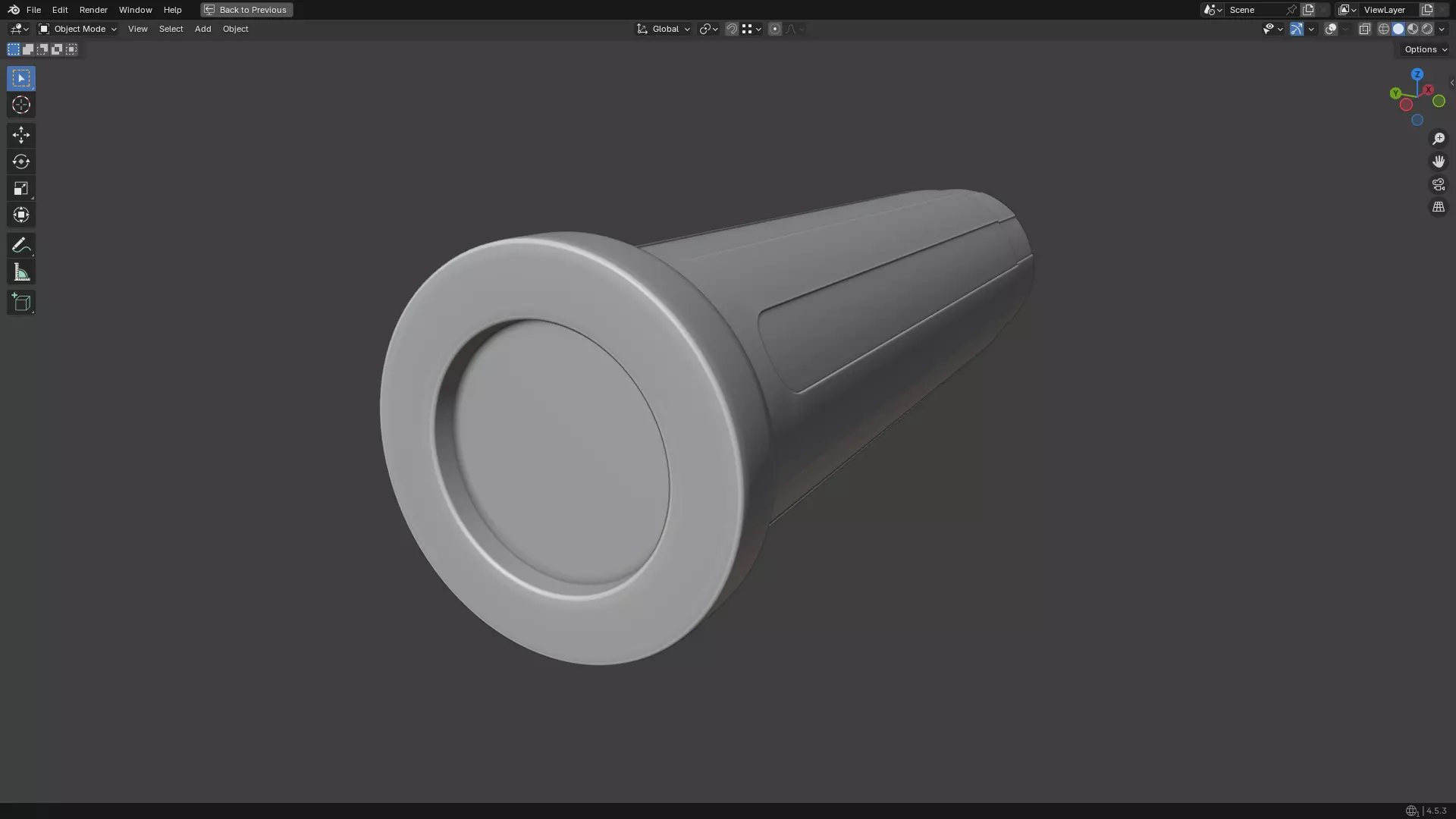Screen dimensions: 1456x819
Task: Toggle X-ray display
Action: coord(1364,29)
